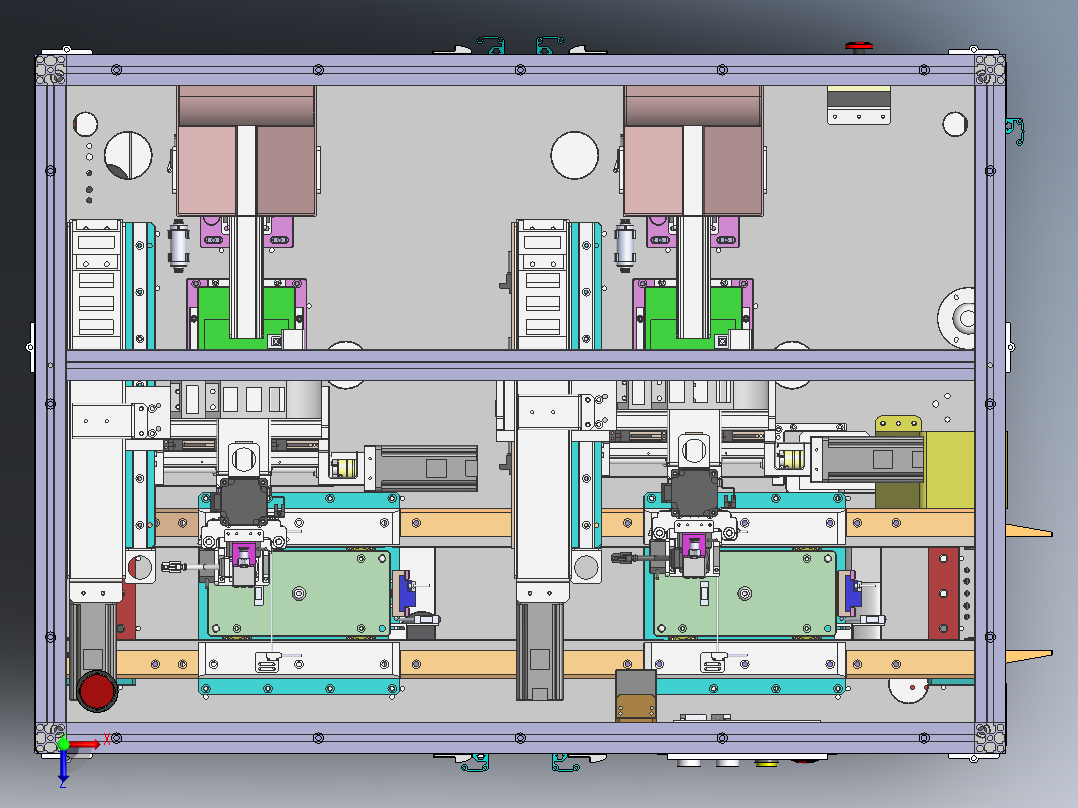This screenshot has height=808, width=1078.
Task: Select the white partial disc with a red dot
Action: pyautogui.click(x=908, y=690)
